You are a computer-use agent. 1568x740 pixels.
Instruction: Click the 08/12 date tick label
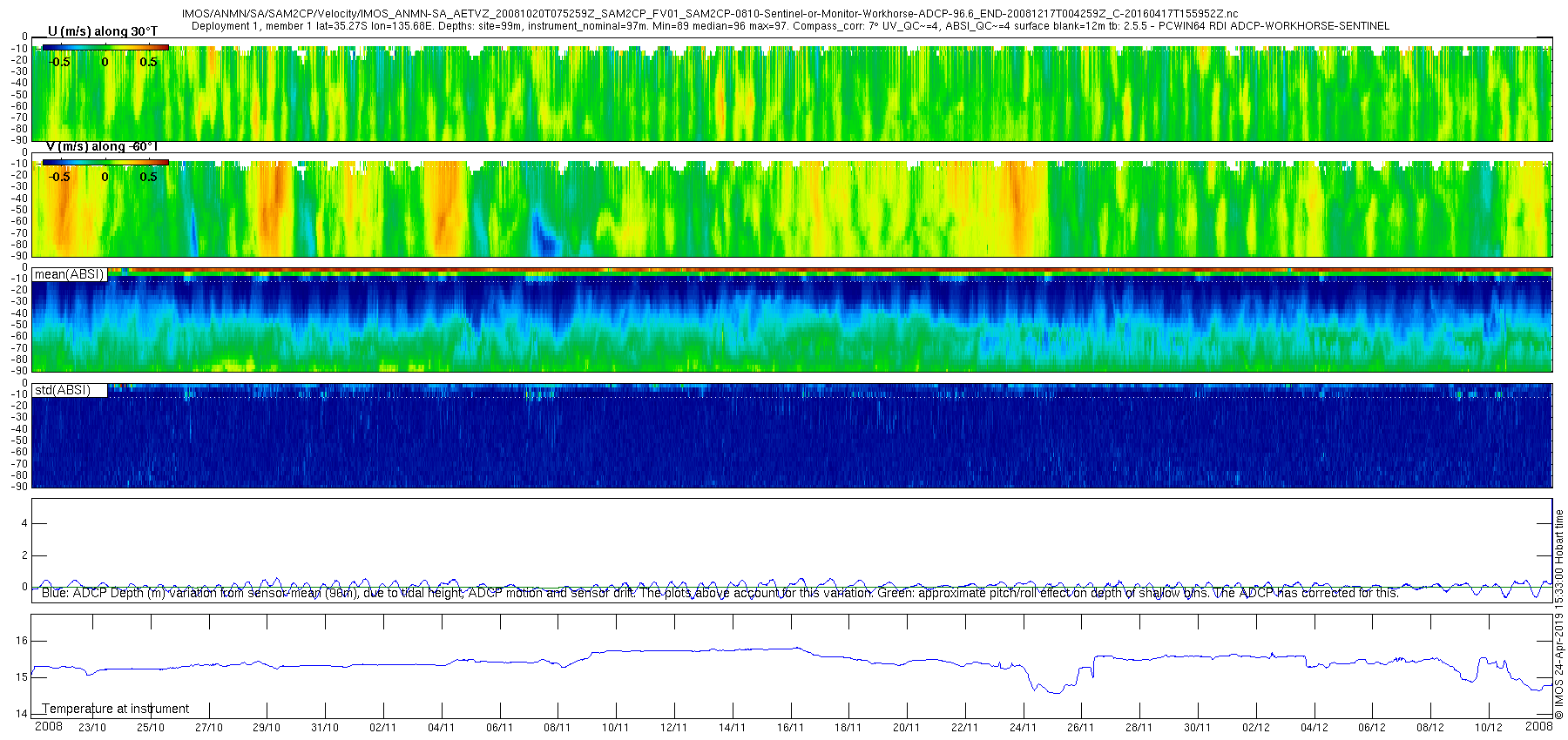1430,728
